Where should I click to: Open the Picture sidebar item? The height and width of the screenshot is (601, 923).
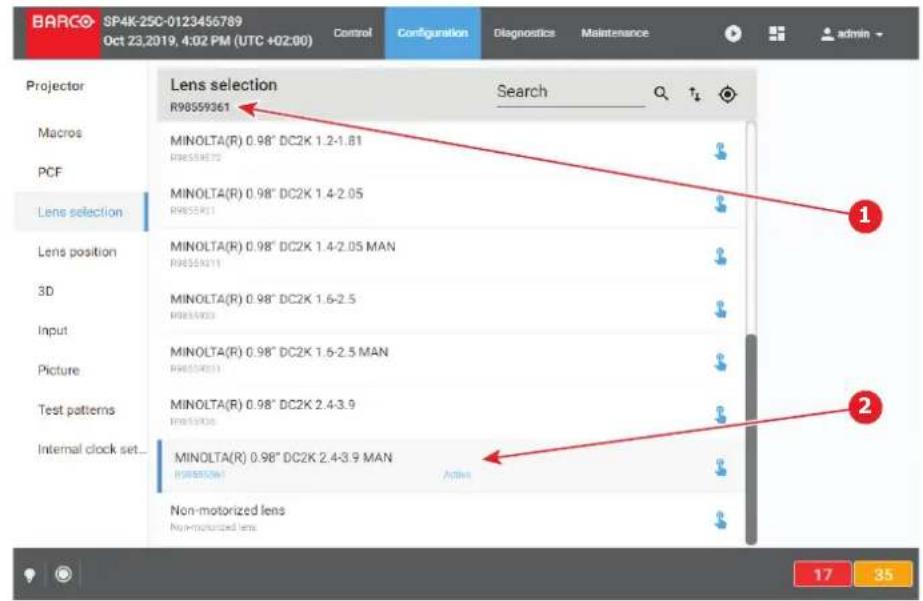pyautogui.click(x=58, y=370)
